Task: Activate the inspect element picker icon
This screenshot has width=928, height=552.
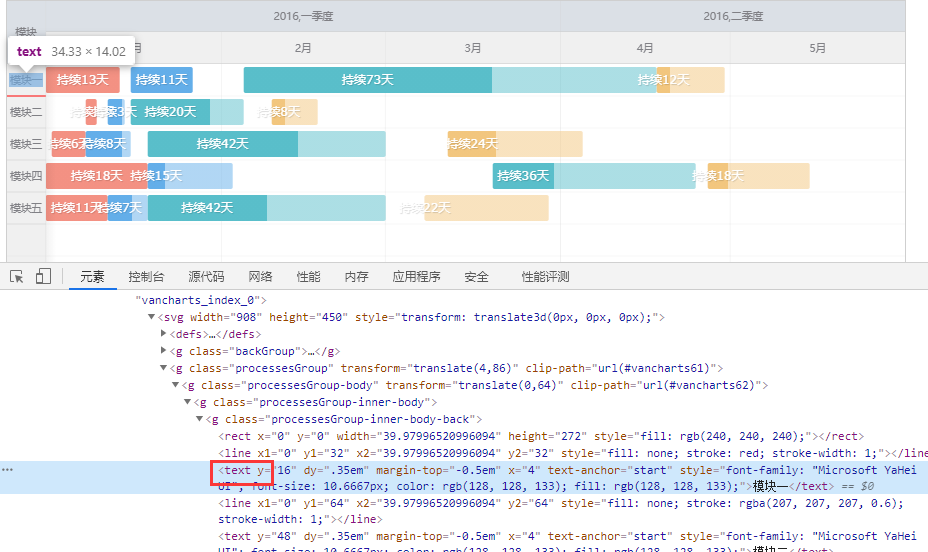Action: [x=17, y=276]
